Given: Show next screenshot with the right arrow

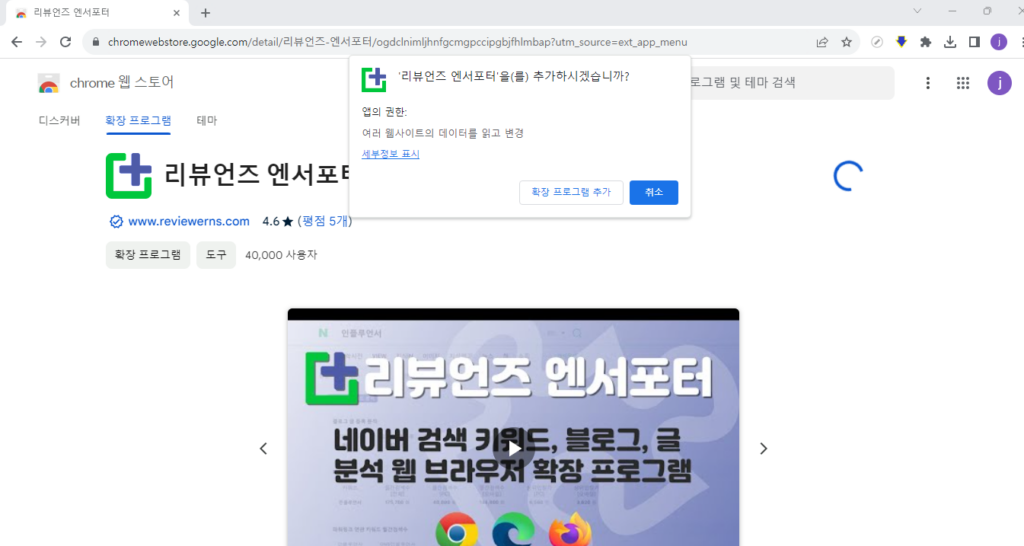Looking at the screenshot, I should pyautogui.click(x=763, y=449).
